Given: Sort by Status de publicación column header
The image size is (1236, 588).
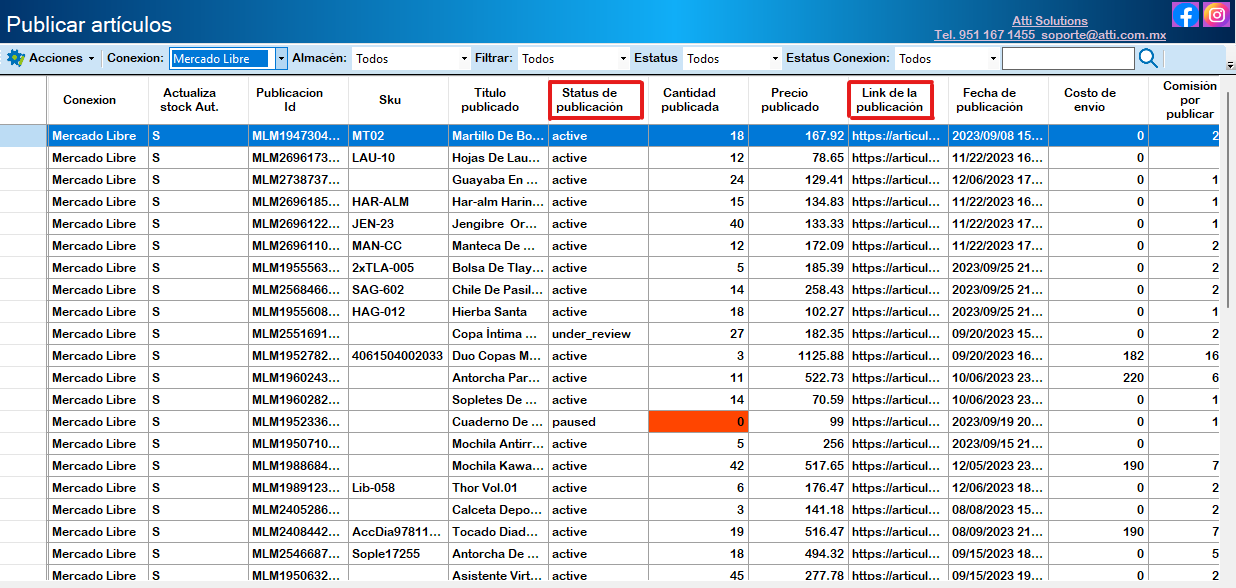Looking at the screenshot, I should (x=596, y=100).
